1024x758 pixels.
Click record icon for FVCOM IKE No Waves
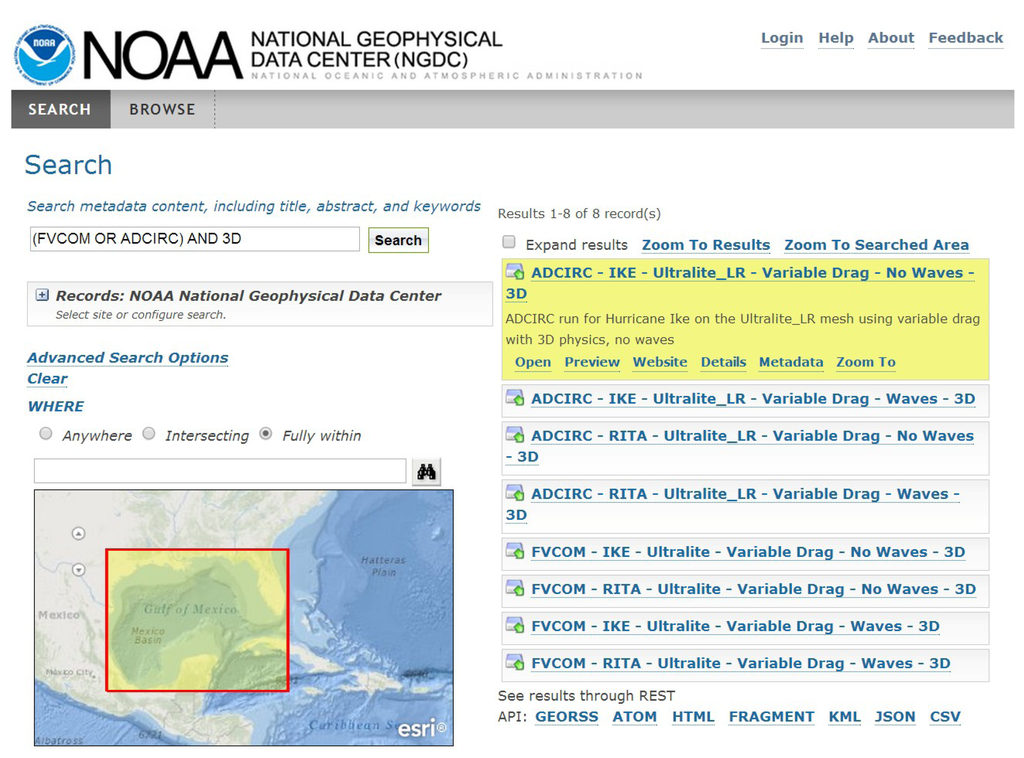[515, 552]
